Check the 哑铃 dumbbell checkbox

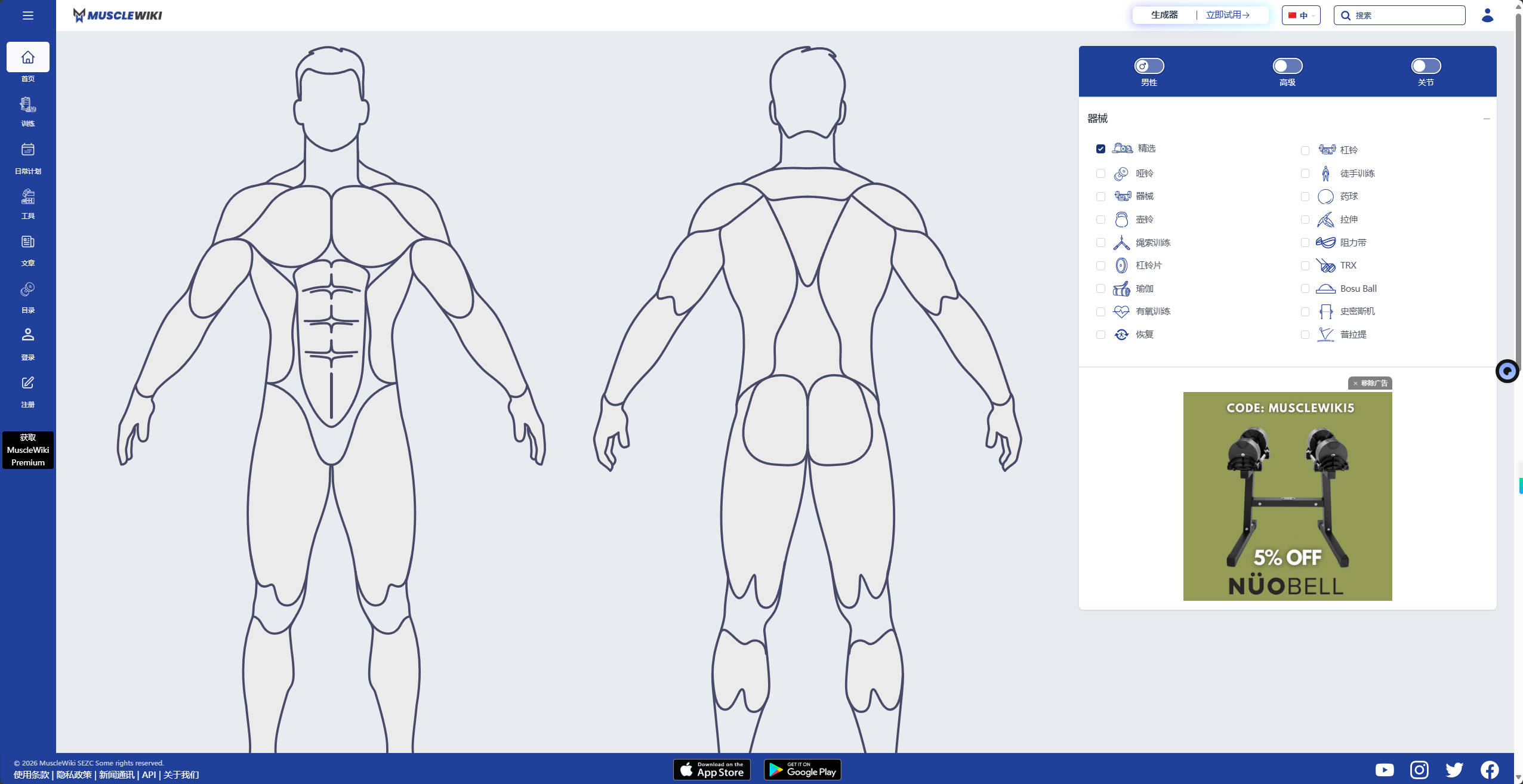point(1100,174)
